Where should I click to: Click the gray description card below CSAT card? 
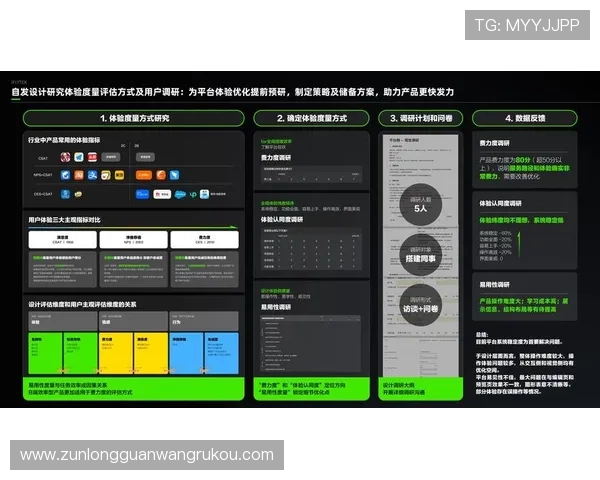point(63,269)
